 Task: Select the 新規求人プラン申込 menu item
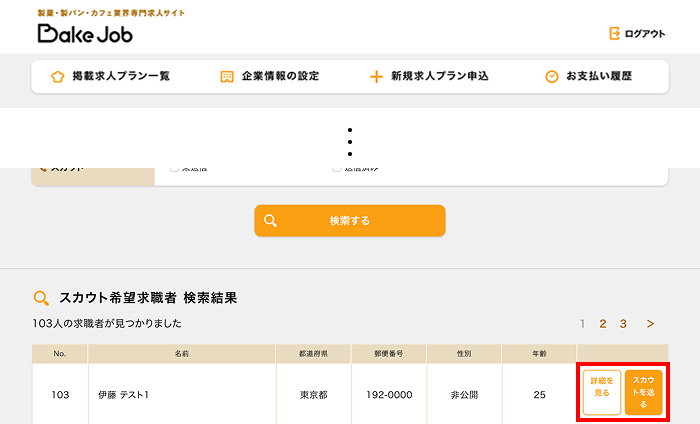pyautogui.click(x=439, y=77)
